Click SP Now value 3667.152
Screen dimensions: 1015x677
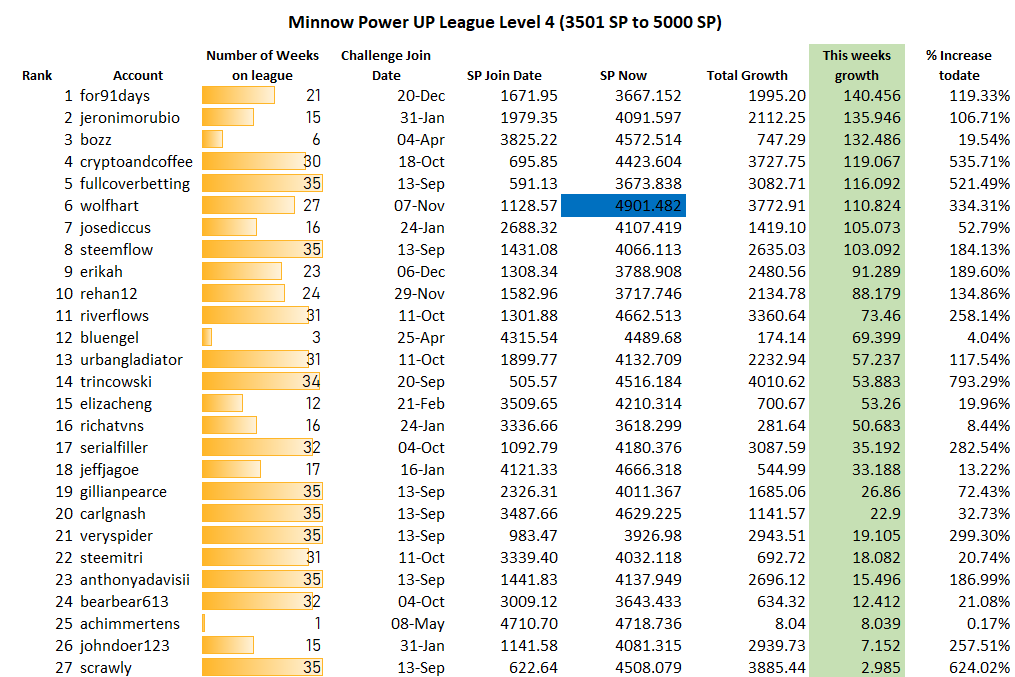[x=648, y=96]
